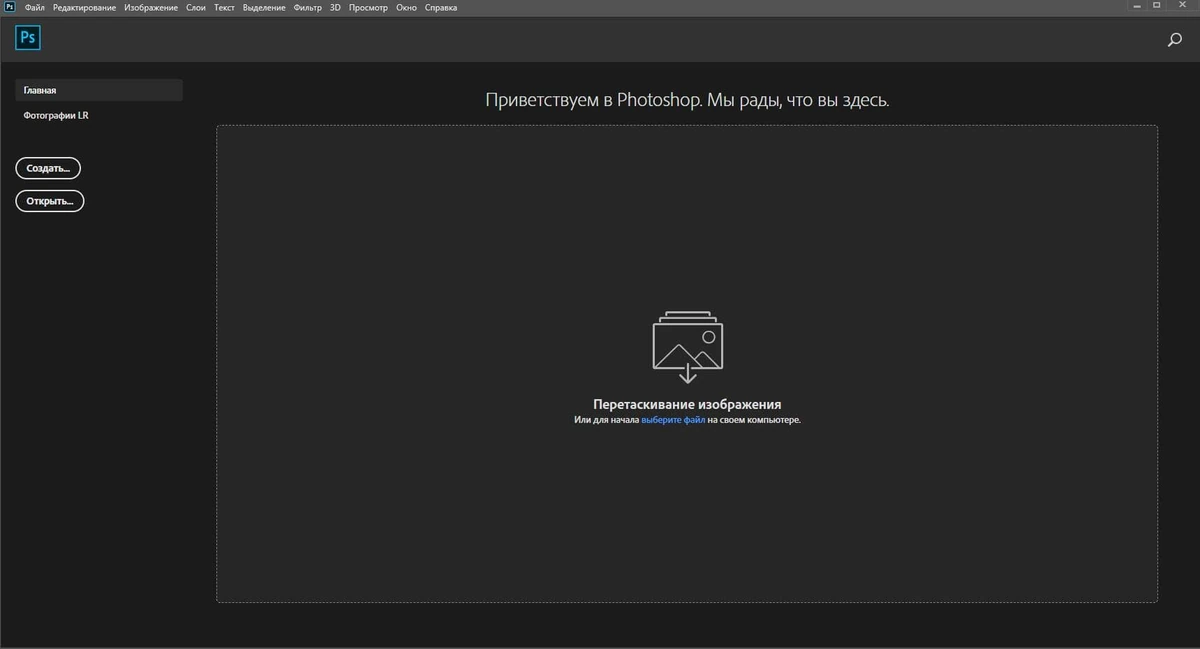Click the small Ps icon in title bar
This screenshot has width=1200, height=649.
coord(10,7)
